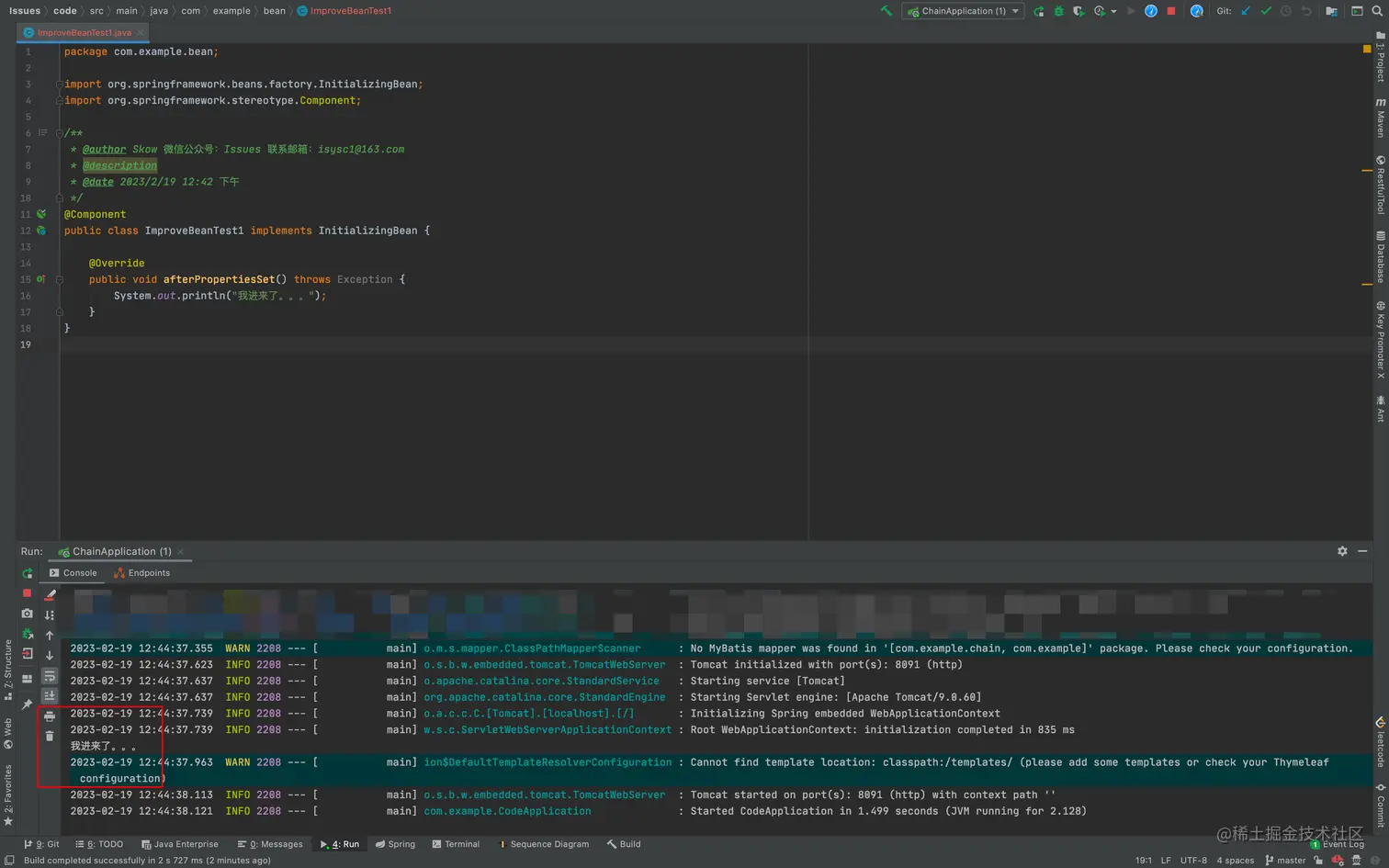Open the Build tool window button

click(x=624, y=844)
